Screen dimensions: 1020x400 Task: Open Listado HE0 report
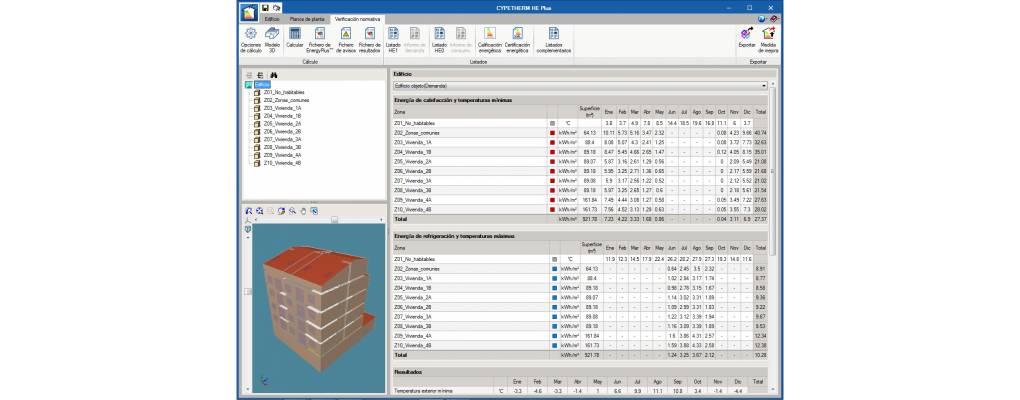[x=440, y=40]
